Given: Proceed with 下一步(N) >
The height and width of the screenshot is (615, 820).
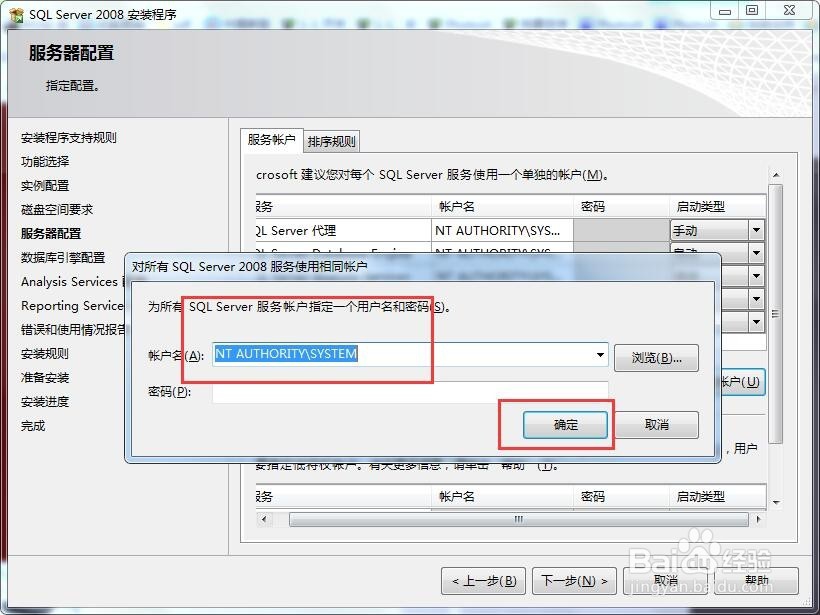Looking at the screenshot, I should tap(574, 581).
